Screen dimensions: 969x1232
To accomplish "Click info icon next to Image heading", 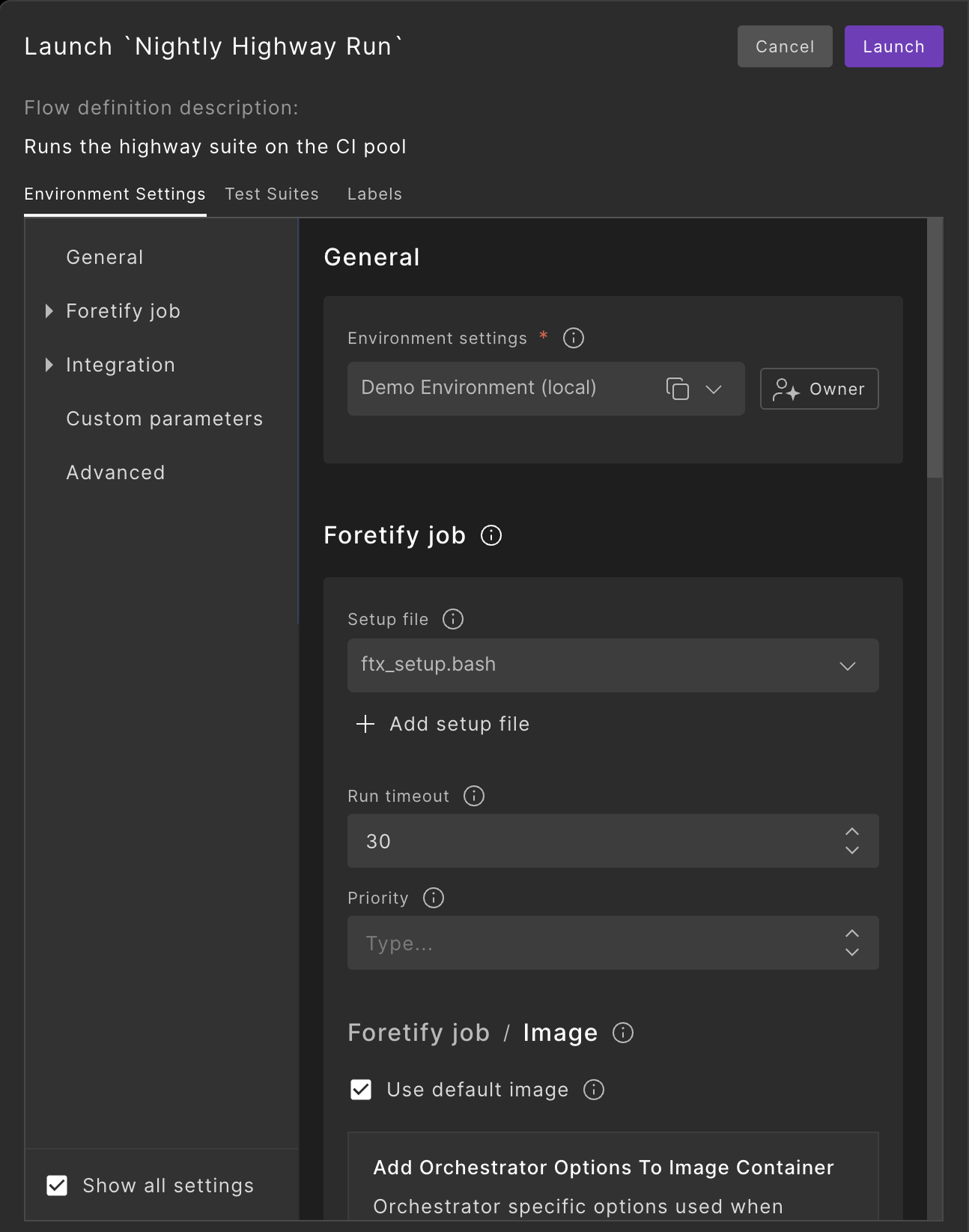I will [623, 1033].
